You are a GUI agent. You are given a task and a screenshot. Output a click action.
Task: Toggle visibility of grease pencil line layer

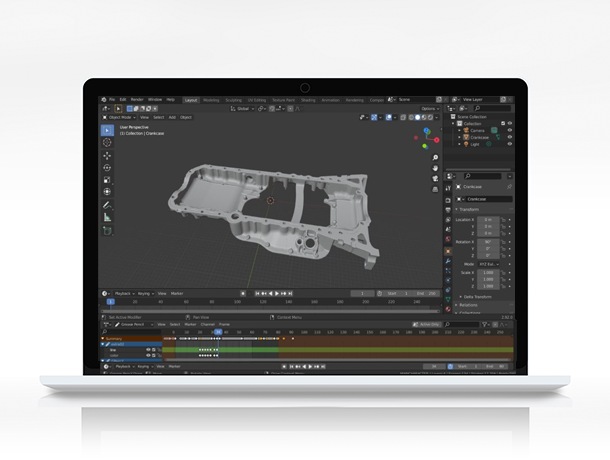click(148, 350)
